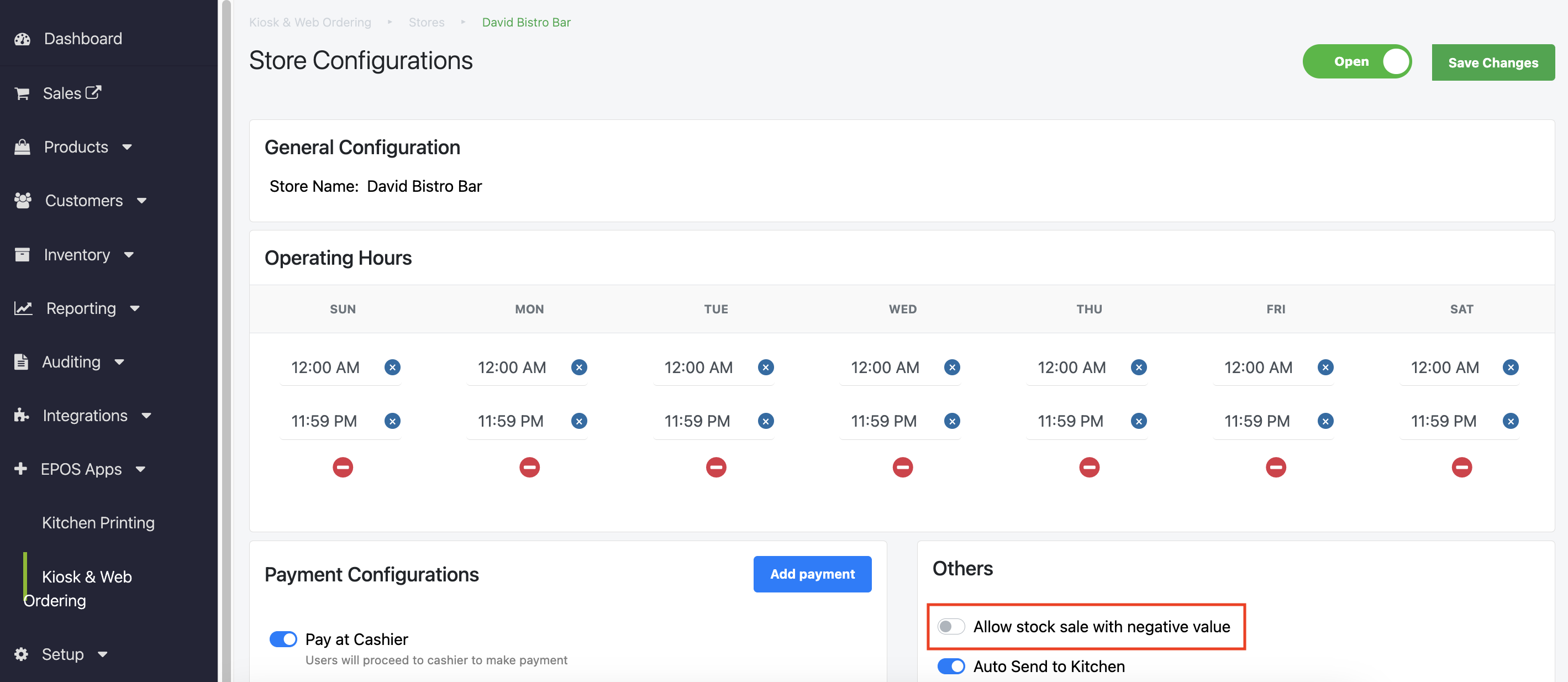Viewport: 1568px width, 682px height.
Task: Clear Sunday's 12:00 AM opening time
Action: coord(392,367)
